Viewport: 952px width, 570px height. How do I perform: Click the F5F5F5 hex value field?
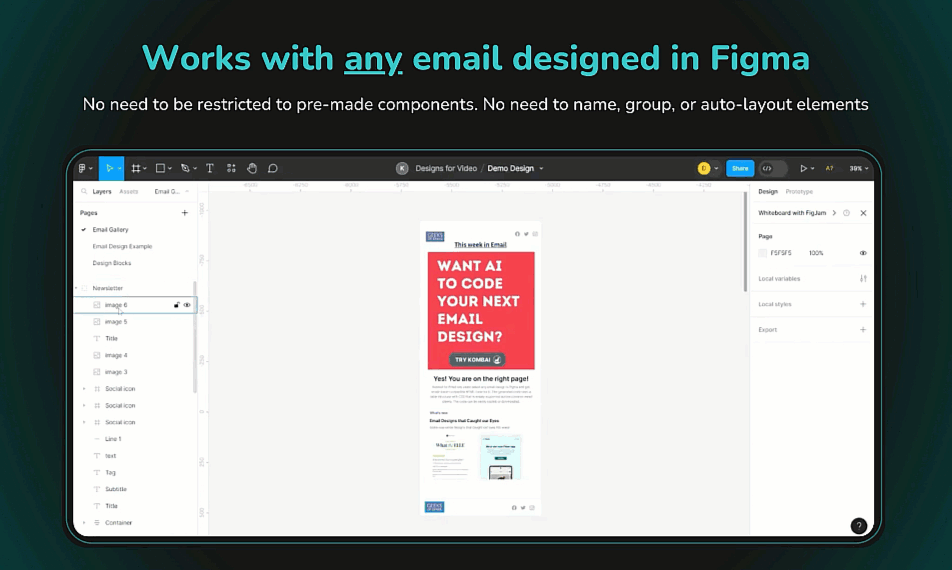781,253
